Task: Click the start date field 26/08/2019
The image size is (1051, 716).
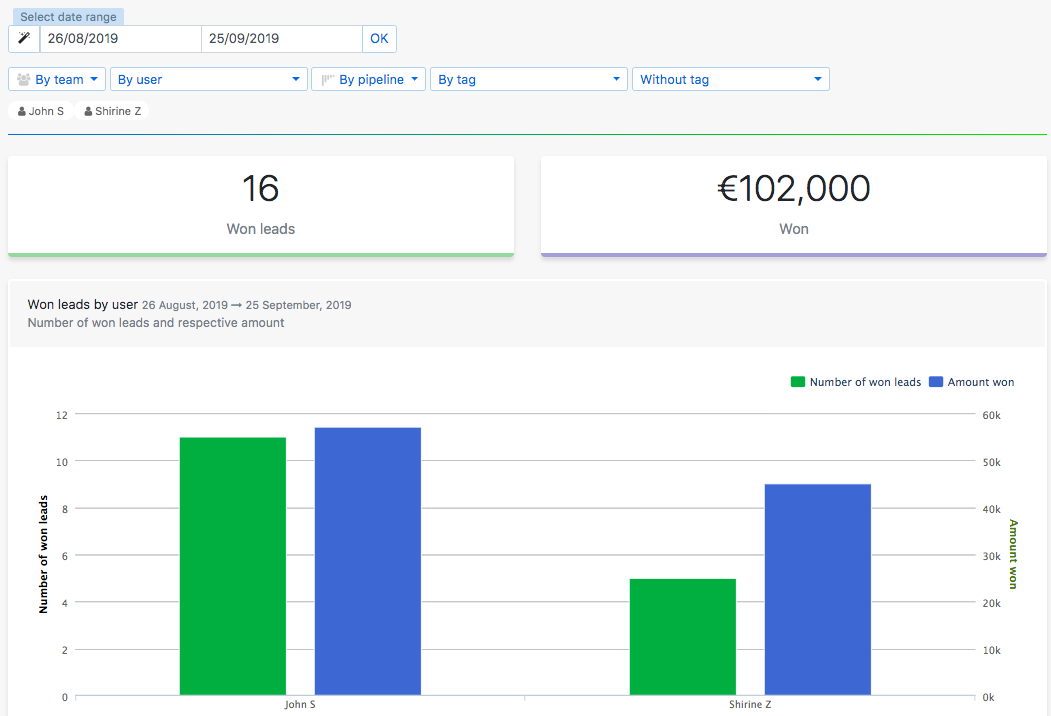Action: coord(120,39)
